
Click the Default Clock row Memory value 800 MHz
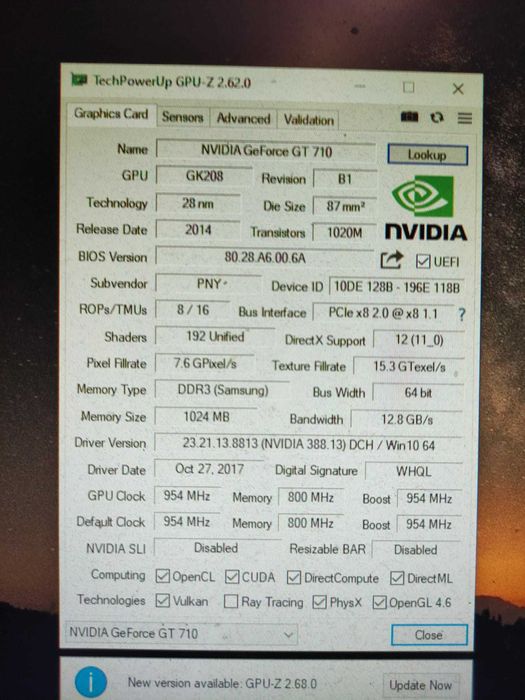click(311, 523)
